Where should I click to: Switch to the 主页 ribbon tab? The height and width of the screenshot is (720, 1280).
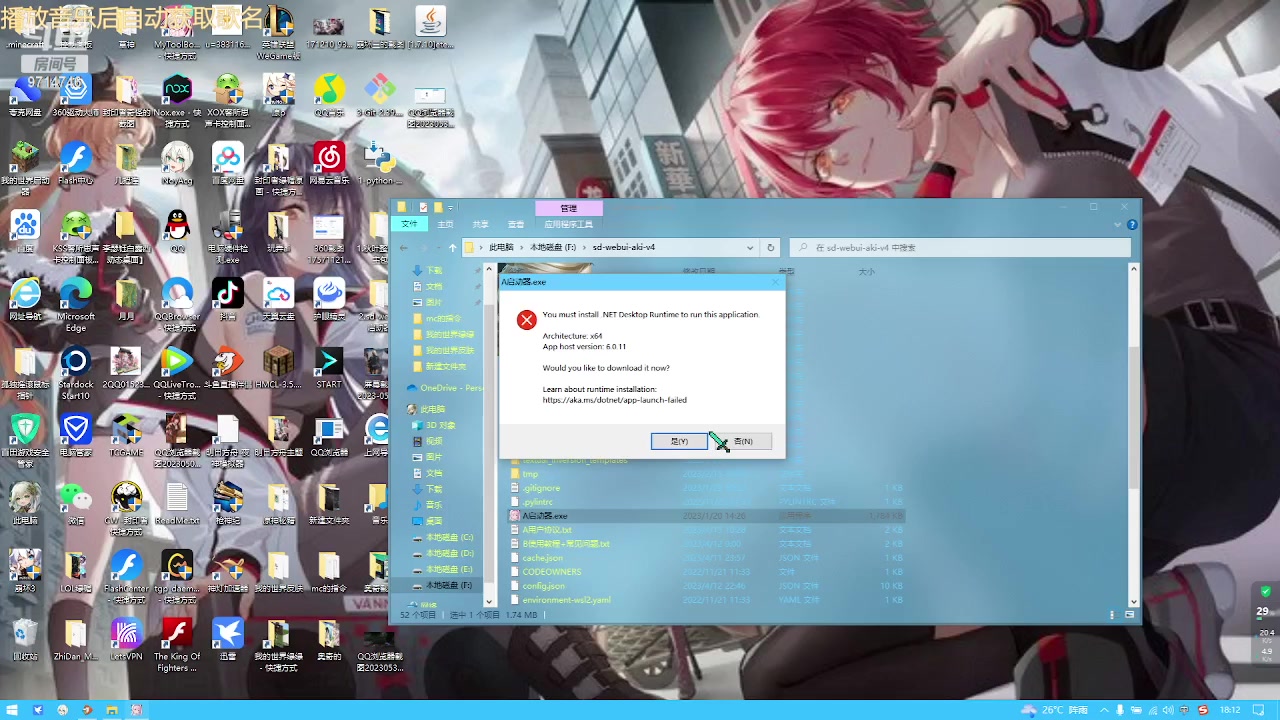tap(446, 224)
